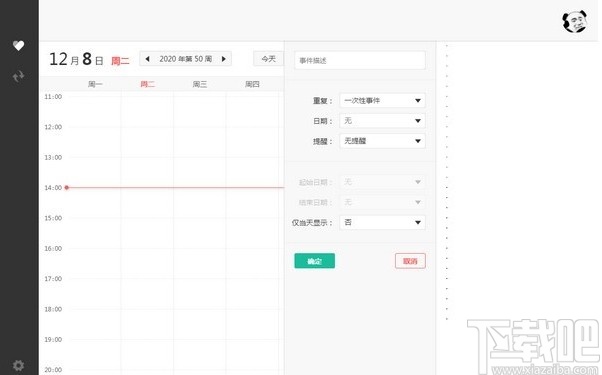Open the panda avatar profile
The height and width of the screenshot is (375, 602).
(x=575, y=21)
